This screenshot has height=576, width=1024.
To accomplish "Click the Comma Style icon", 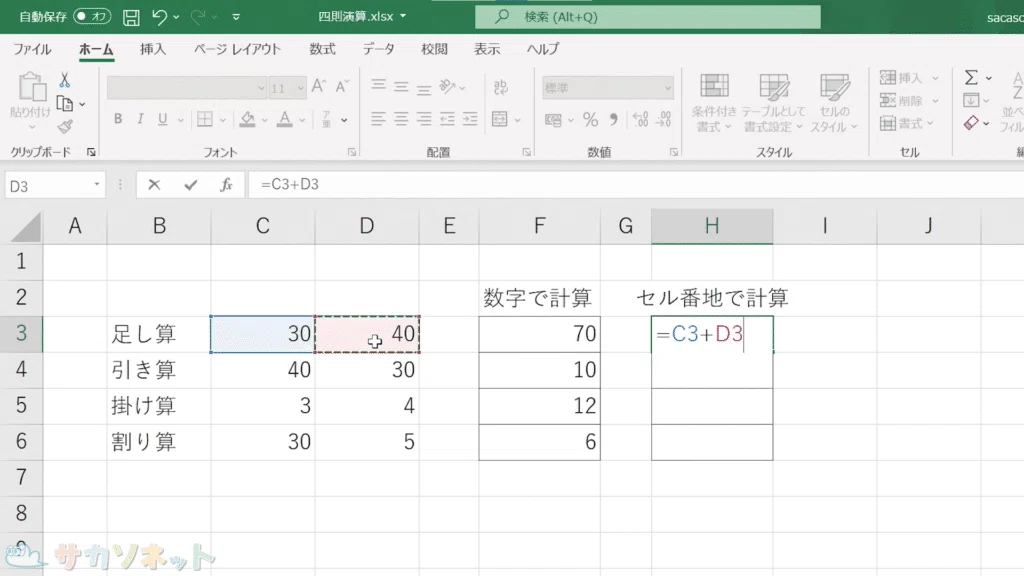I will [x=613, y=120].
